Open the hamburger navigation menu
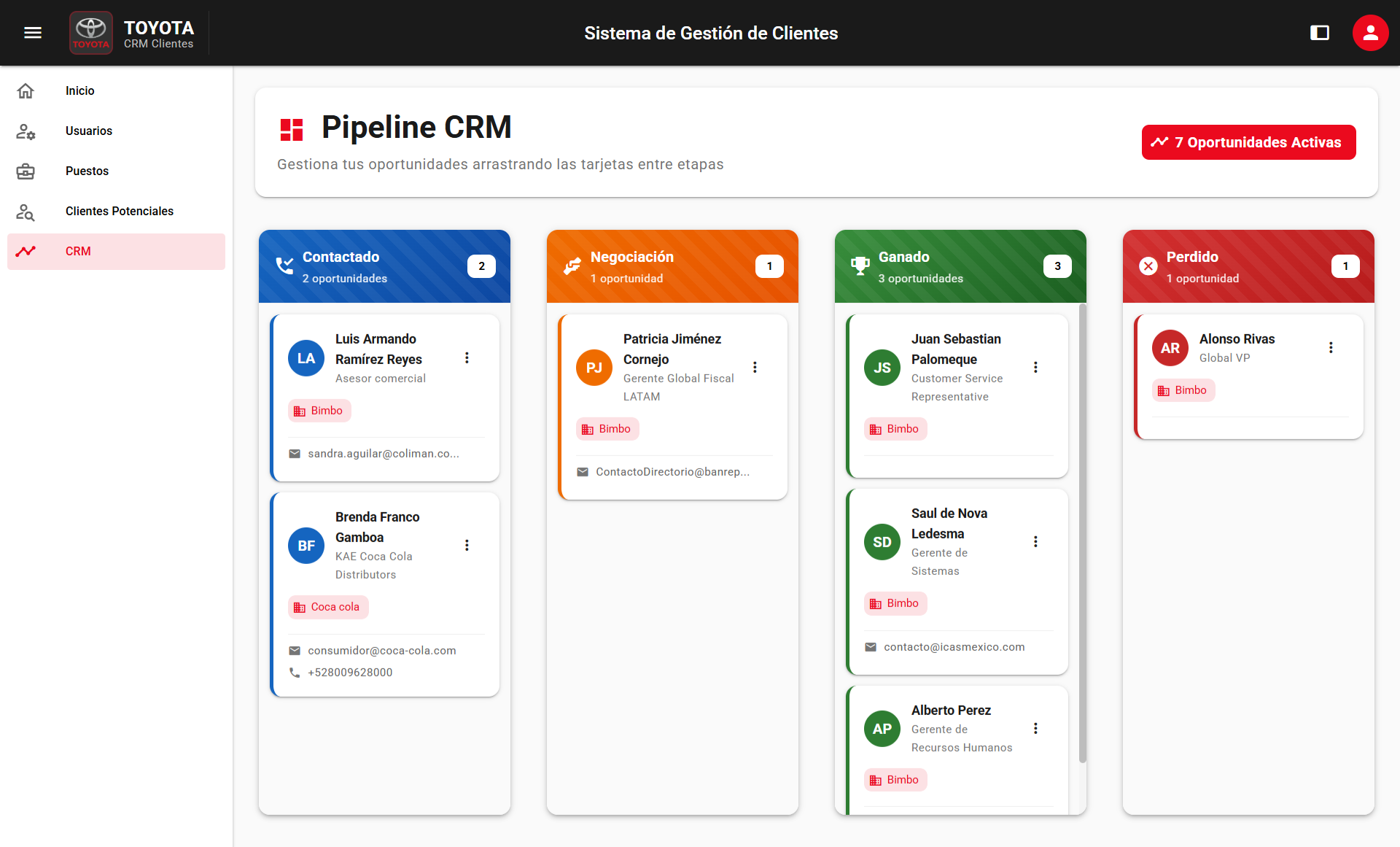Viewport: 1400px width, 847px height. pos(32,32)
